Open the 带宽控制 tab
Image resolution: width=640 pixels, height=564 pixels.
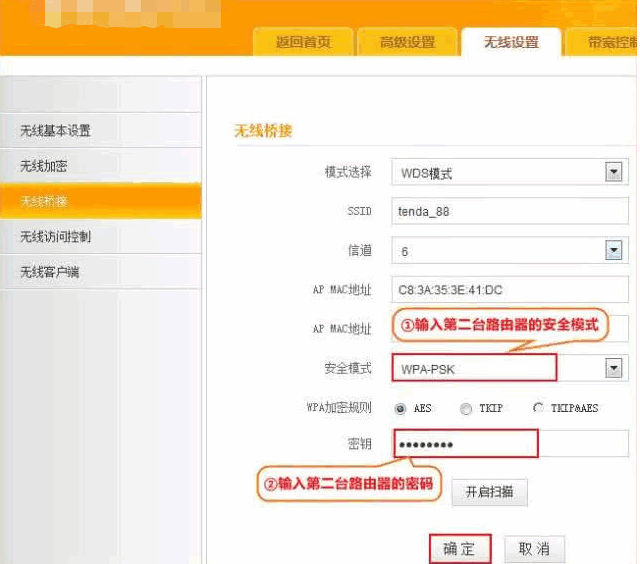point(605,42)
